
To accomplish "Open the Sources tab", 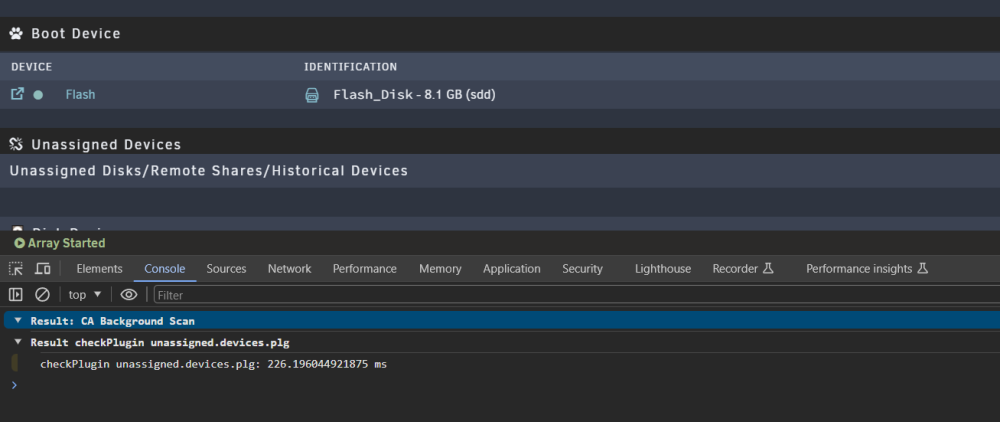I will (x=226, y=268).
